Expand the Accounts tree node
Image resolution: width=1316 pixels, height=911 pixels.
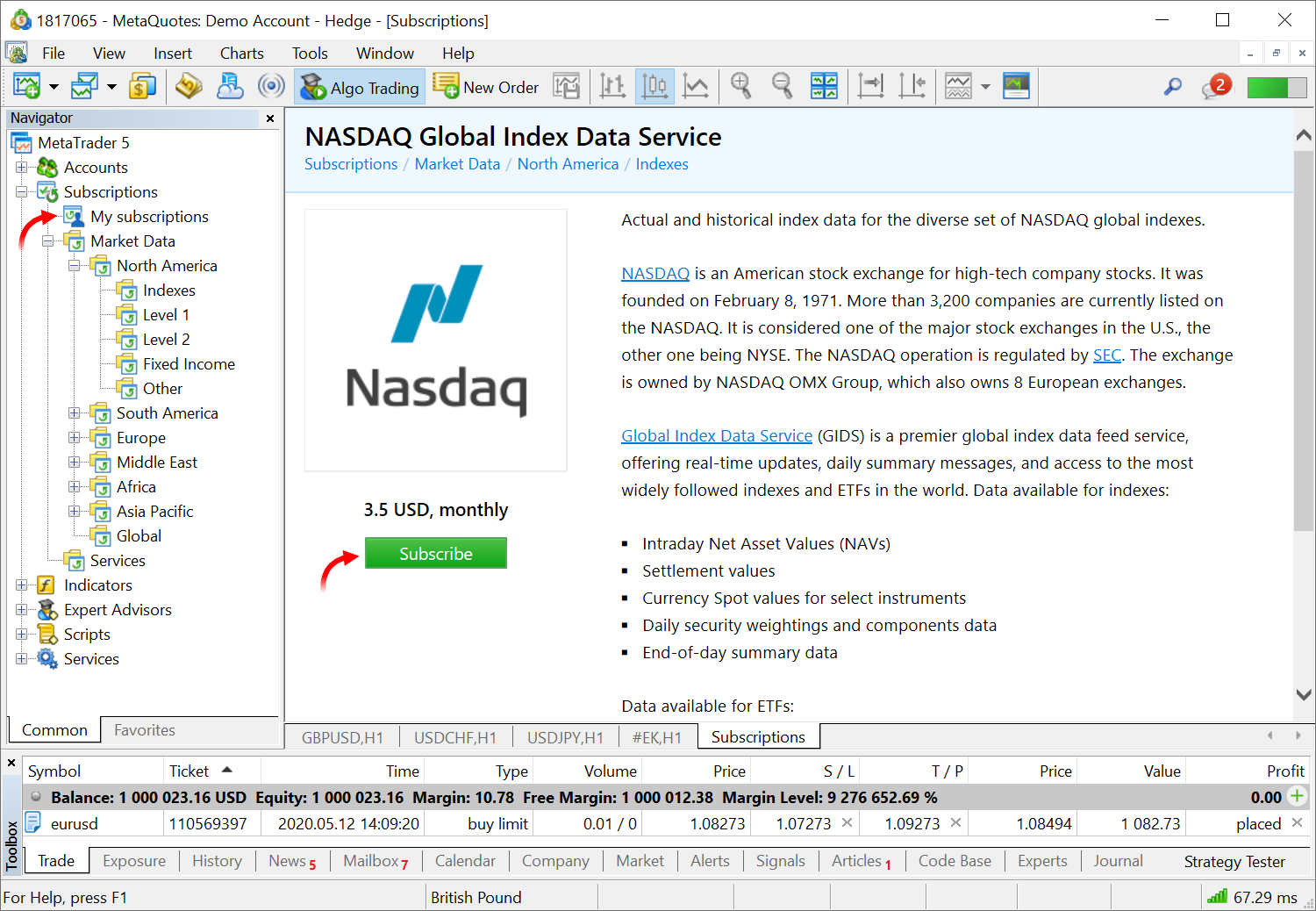[x=22, y=167]
